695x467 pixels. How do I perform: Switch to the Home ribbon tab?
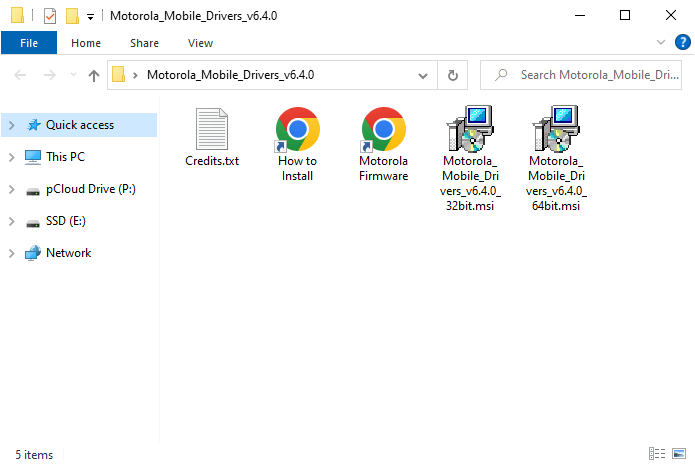(x=86, y=43)
